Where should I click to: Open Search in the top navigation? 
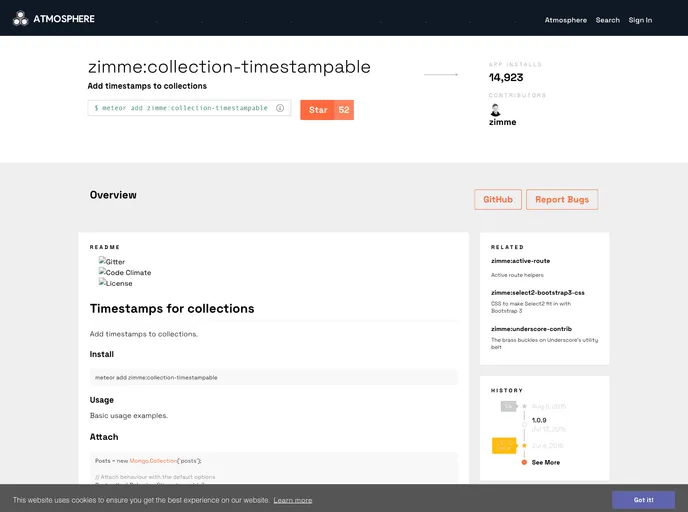coord(608,20)
